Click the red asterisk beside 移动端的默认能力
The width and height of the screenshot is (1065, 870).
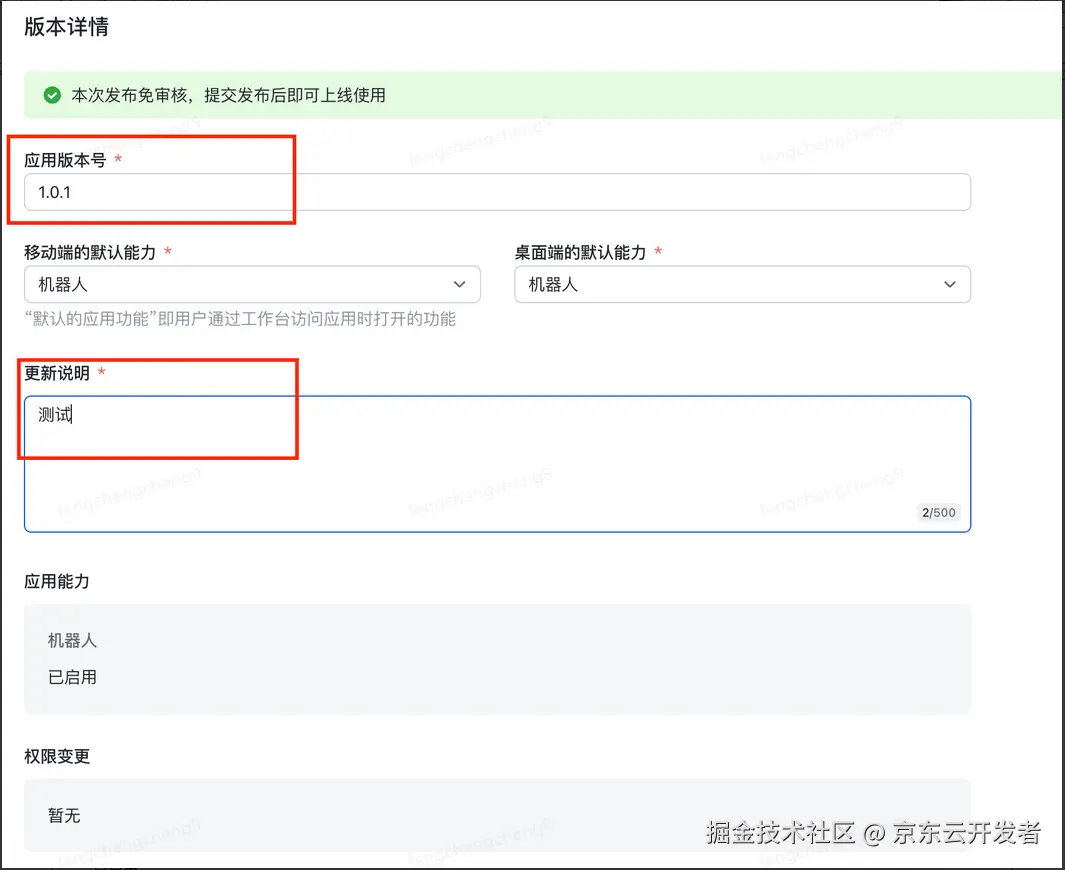(170, 253)
